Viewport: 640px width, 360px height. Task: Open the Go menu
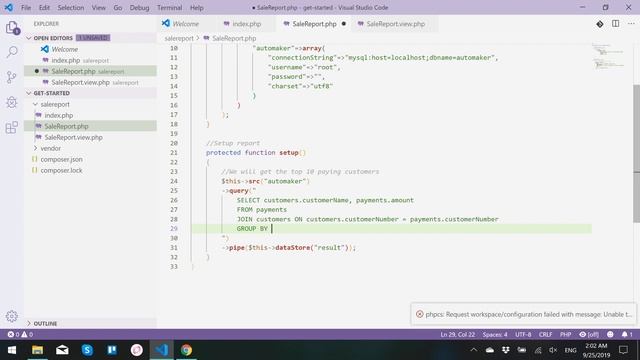(118, 7)
